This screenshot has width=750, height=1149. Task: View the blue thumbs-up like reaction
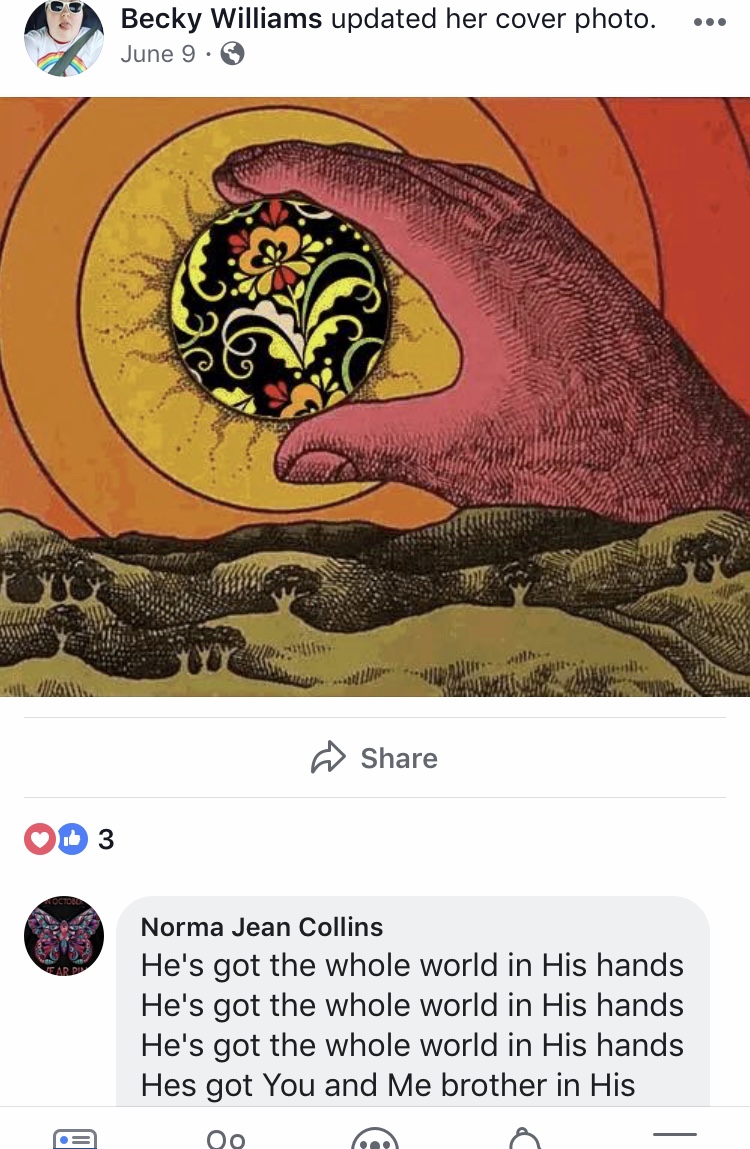(x=73, y=839)
